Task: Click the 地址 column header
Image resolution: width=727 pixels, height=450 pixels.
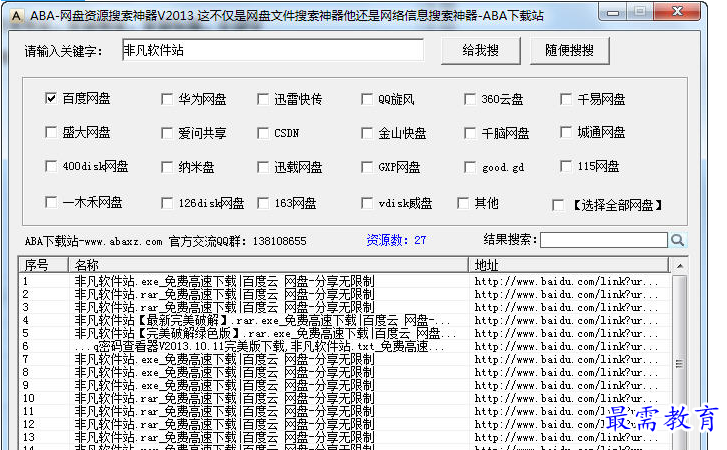Action: (x=568, y=265)
